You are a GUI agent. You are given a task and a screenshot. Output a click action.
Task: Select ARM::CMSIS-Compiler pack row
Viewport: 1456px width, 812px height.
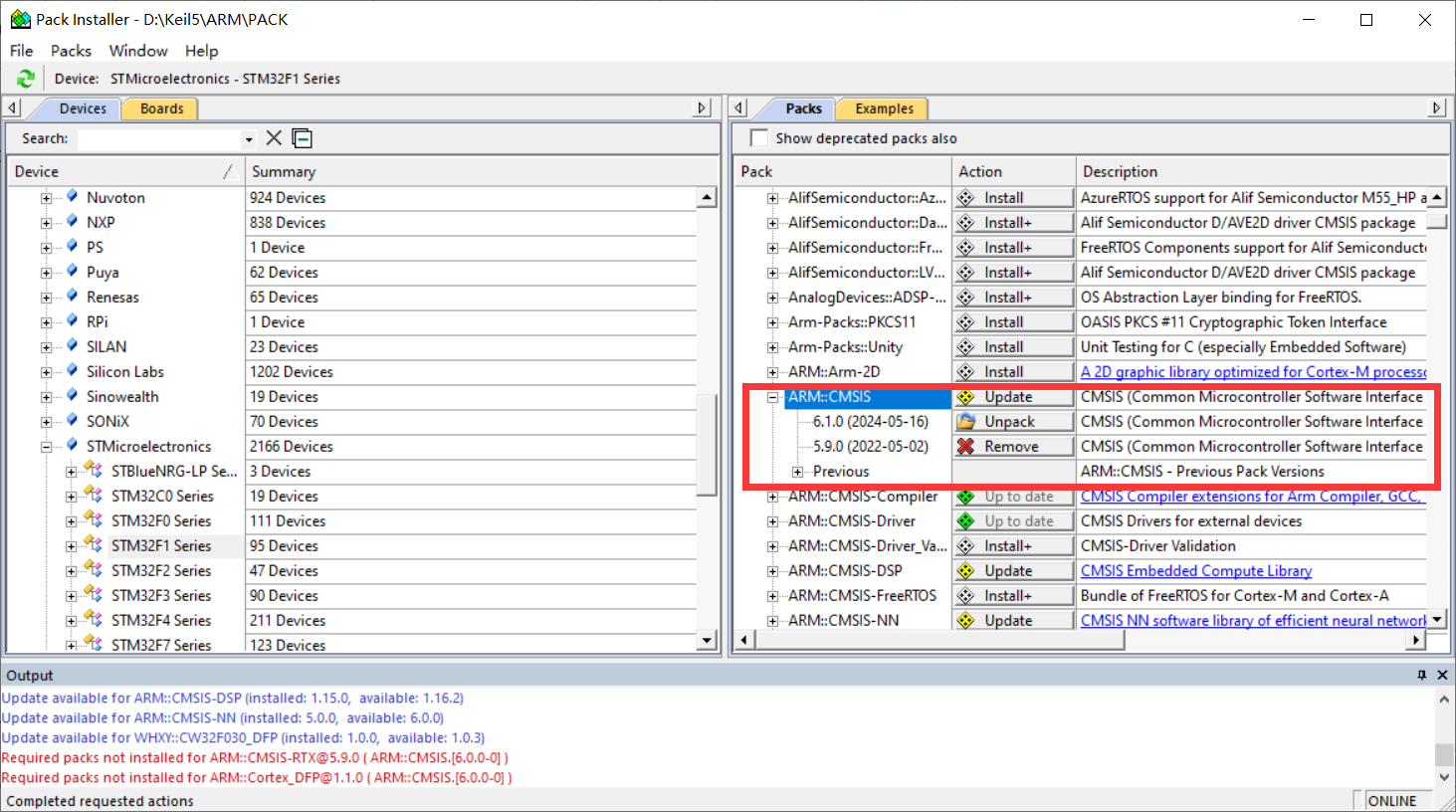point(863,497)
